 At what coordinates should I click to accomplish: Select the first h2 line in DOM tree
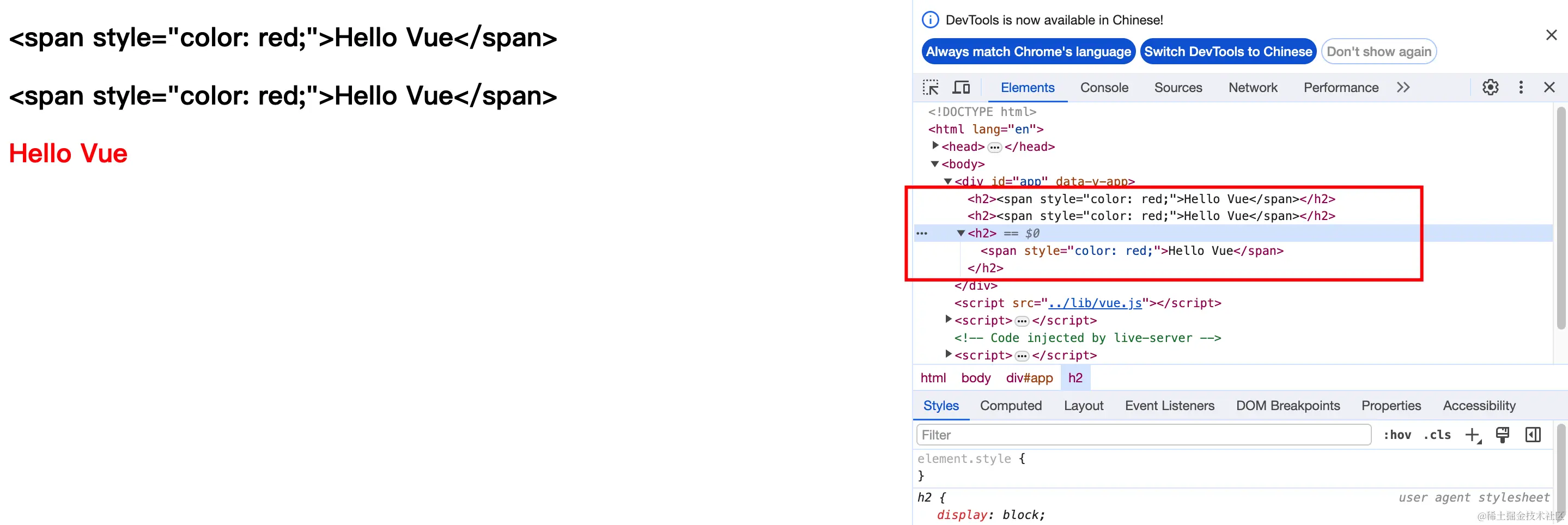coord(1151,199)
